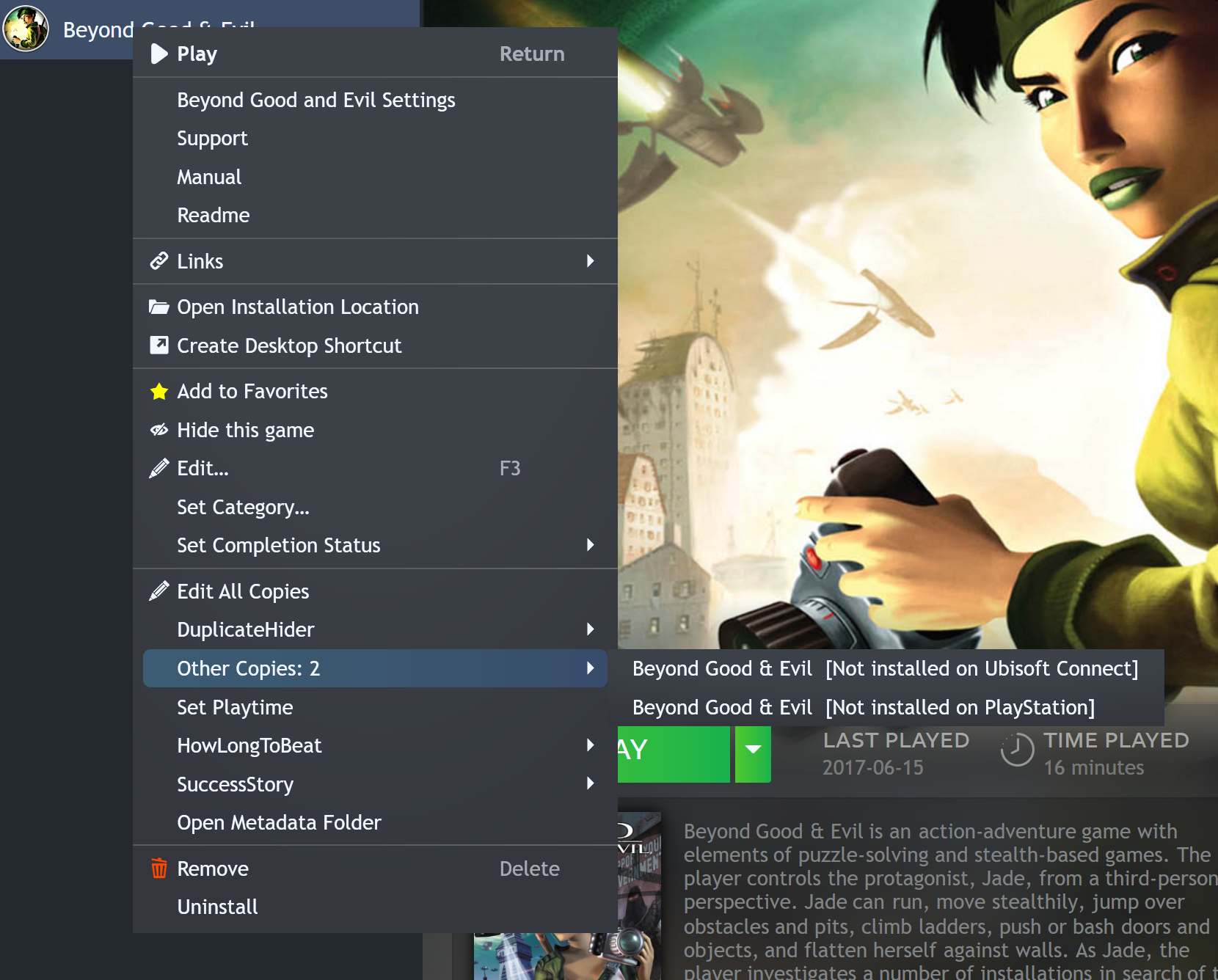
Task: Click the clock icon near Time Played
Action: (1018, 750)
